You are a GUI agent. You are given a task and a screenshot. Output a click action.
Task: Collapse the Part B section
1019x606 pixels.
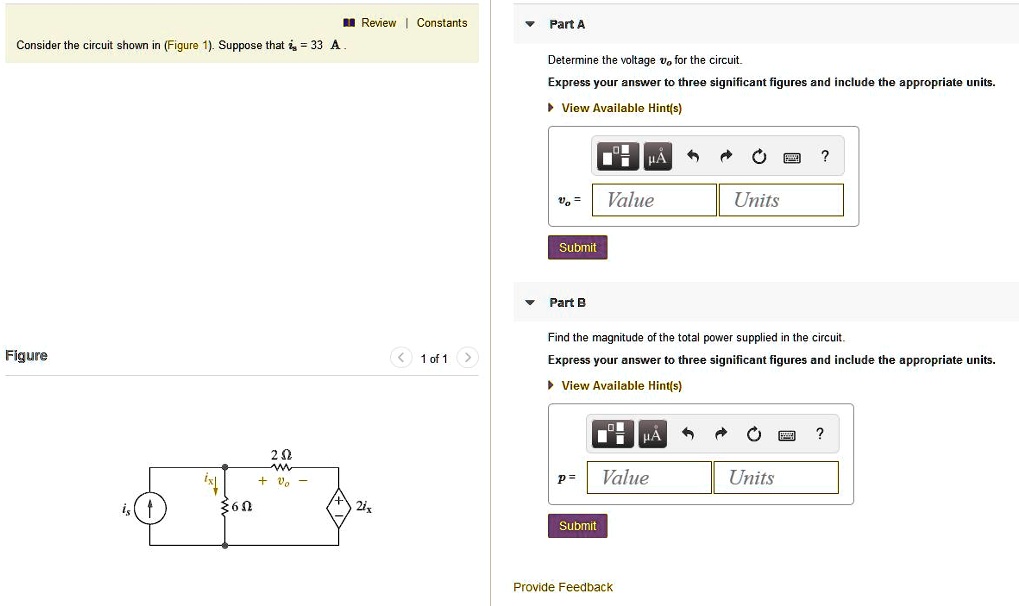[529, 302]
